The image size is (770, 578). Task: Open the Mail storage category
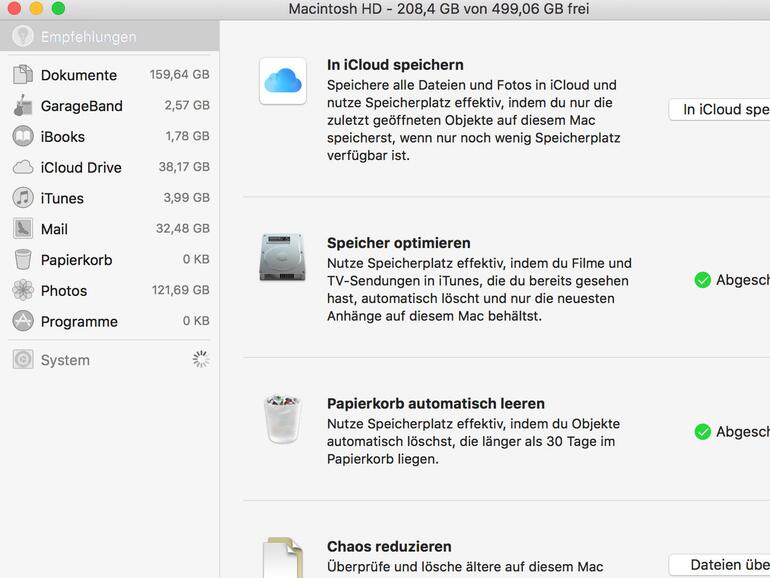(110, 229)
